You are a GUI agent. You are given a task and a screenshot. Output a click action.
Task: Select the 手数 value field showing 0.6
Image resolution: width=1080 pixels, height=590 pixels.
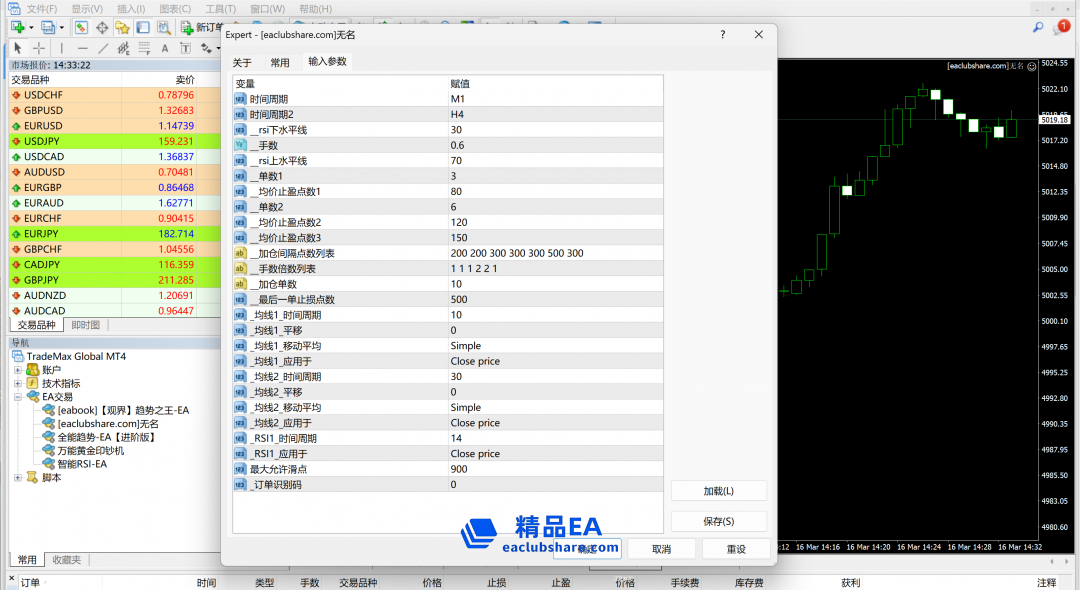pos(555,145)
